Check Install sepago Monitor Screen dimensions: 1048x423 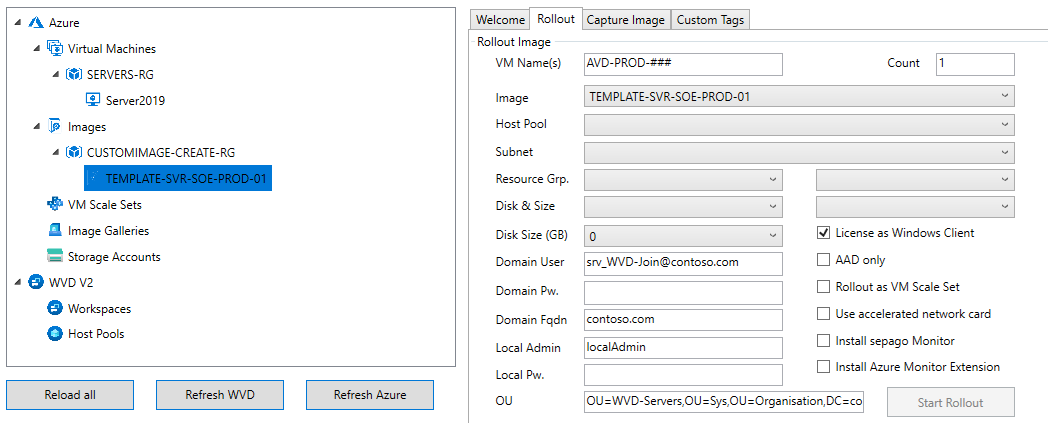[x=823, y=341]
